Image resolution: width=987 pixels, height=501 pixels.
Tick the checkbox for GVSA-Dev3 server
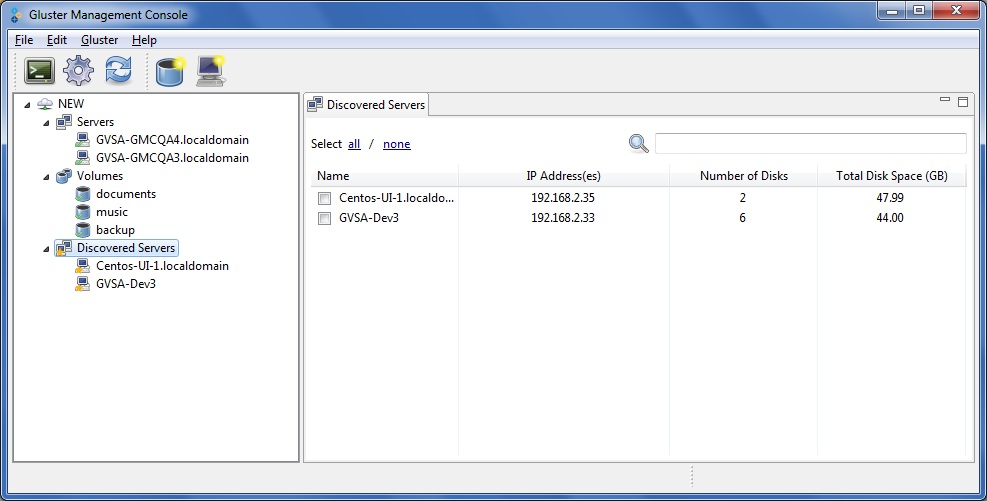[x=324, y=218]
